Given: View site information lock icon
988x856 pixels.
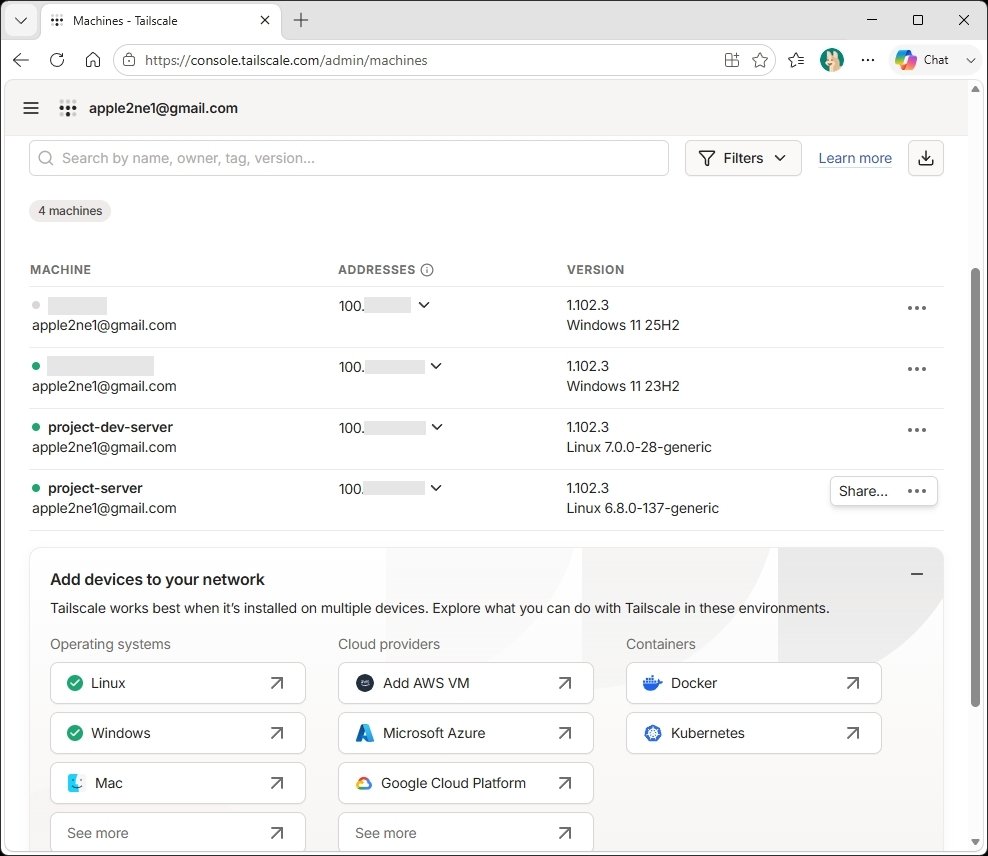Looking at the screenshot, I should [x=129, y=60].
